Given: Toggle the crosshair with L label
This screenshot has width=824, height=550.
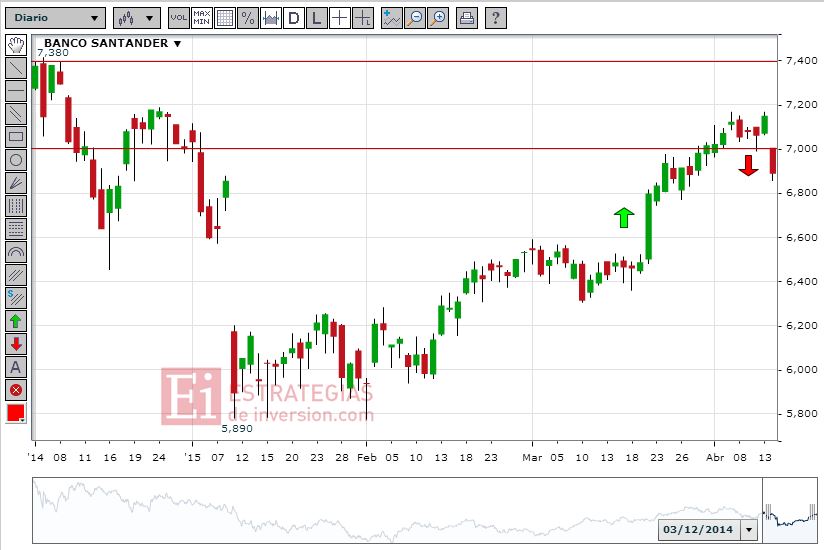Looking at the screenshot, I should (363, 18).
